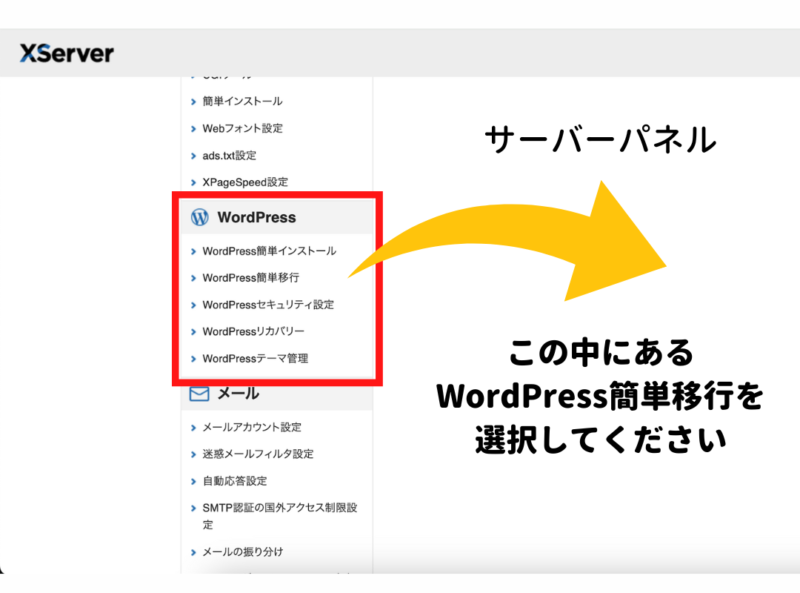The width and height of the screenshot is (800, 593).
Task: Click chevron beside メールの振り分け
Action: point(193,553)
